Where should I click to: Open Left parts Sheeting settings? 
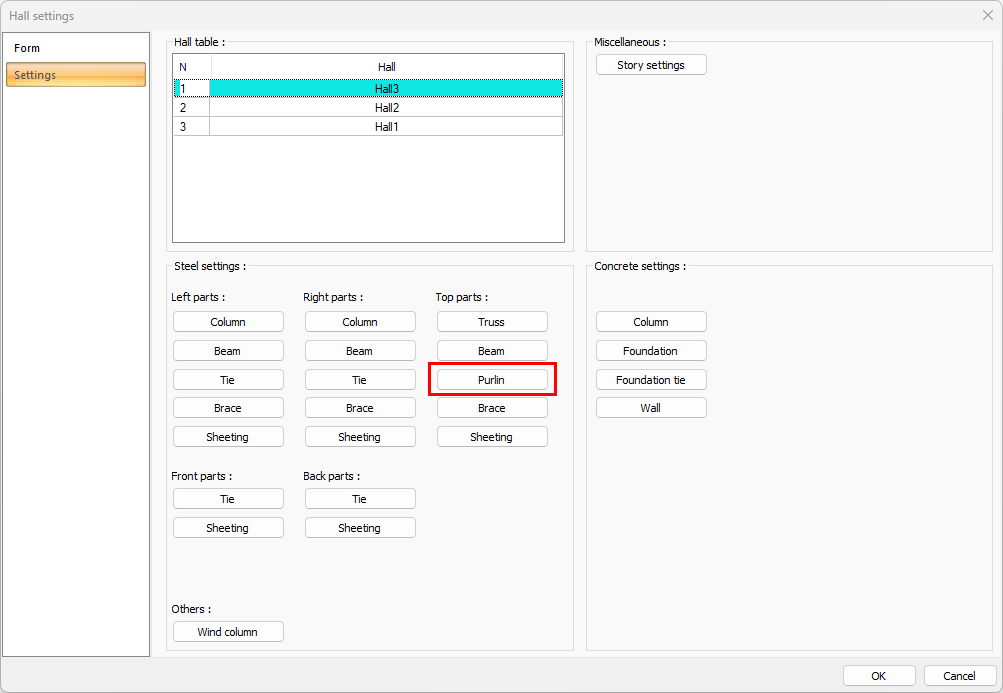[x=228, y=437]
